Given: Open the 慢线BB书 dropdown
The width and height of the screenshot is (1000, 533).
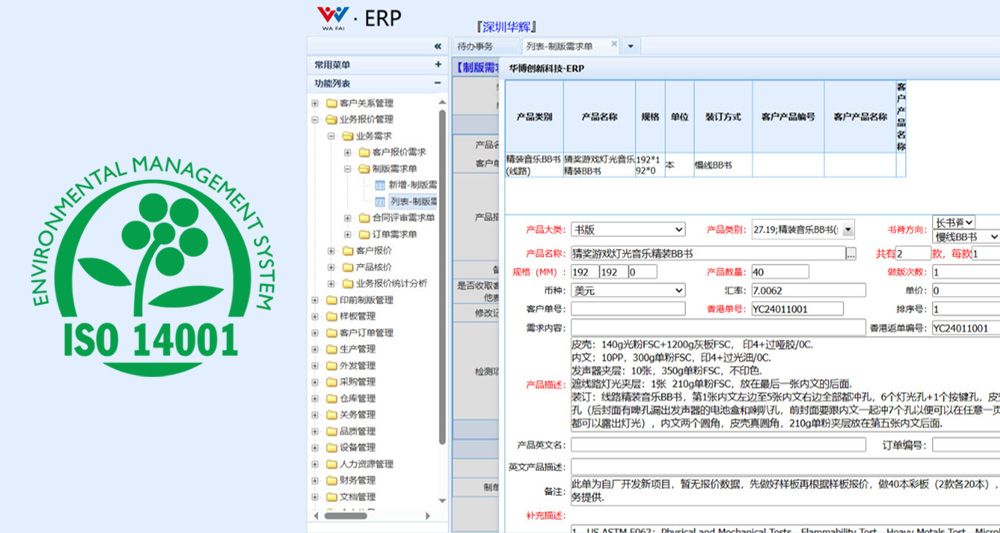Looking at the screenshot, I should click(966, 237).
